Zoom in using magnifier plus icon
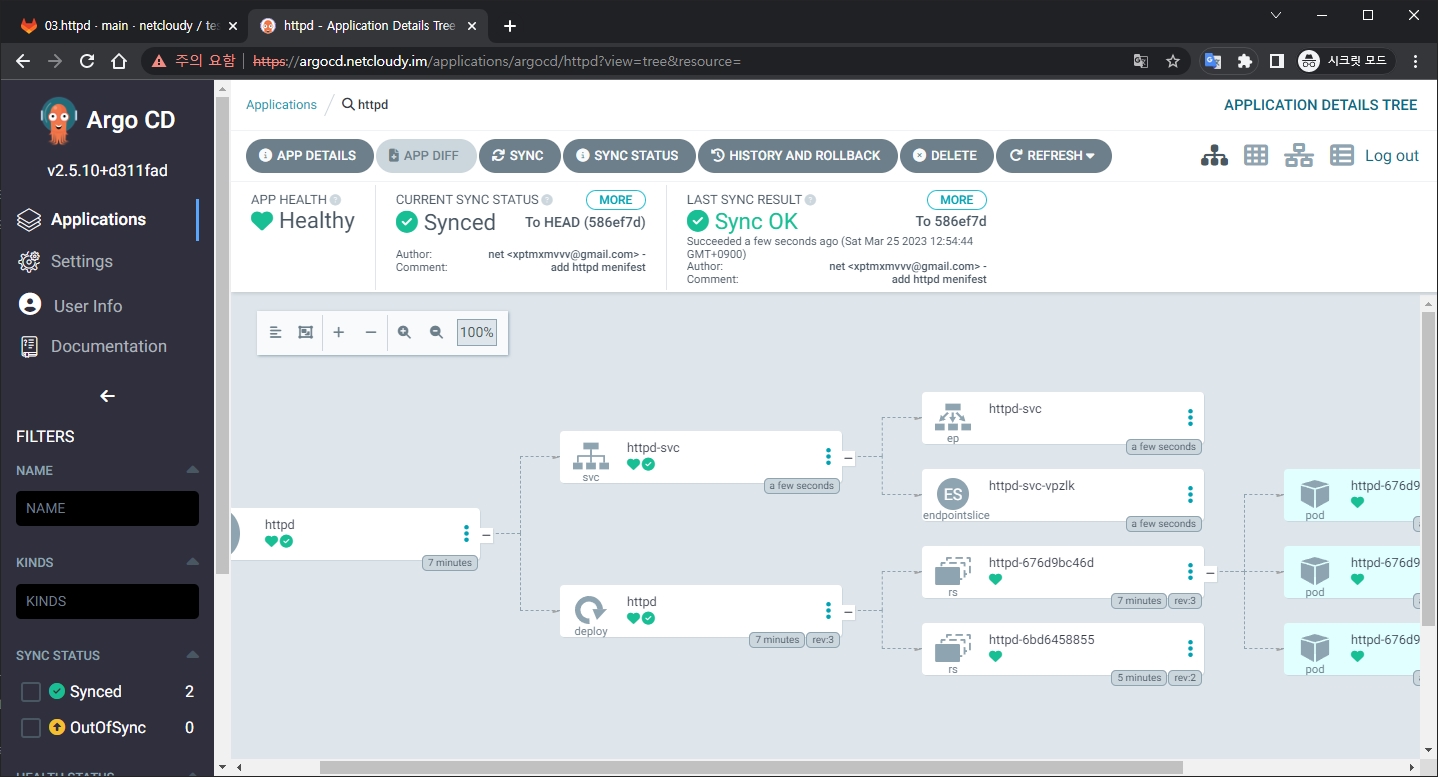 [x=404, y=332]
